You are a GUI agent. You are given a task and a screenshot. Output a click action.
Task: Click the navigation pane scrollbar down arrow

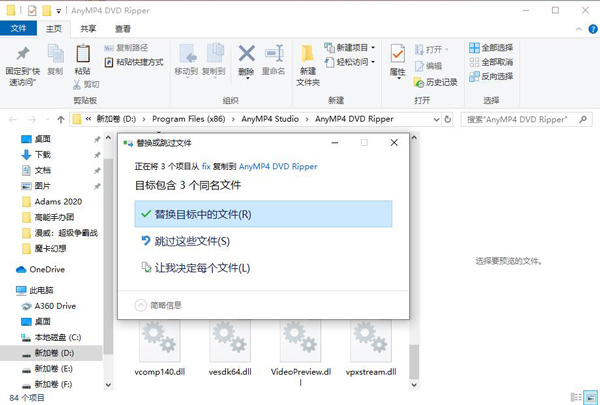coord(108,385)
